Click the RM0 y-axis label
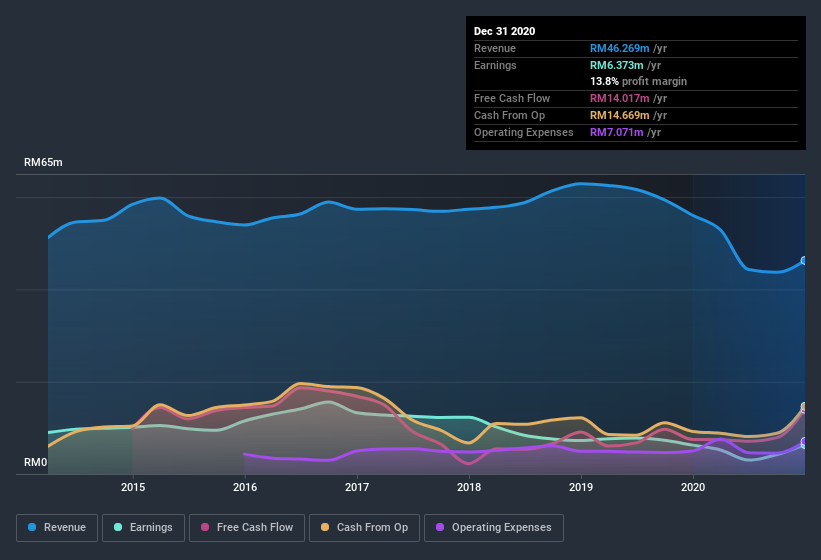821x560 pixels. point(36,462)
